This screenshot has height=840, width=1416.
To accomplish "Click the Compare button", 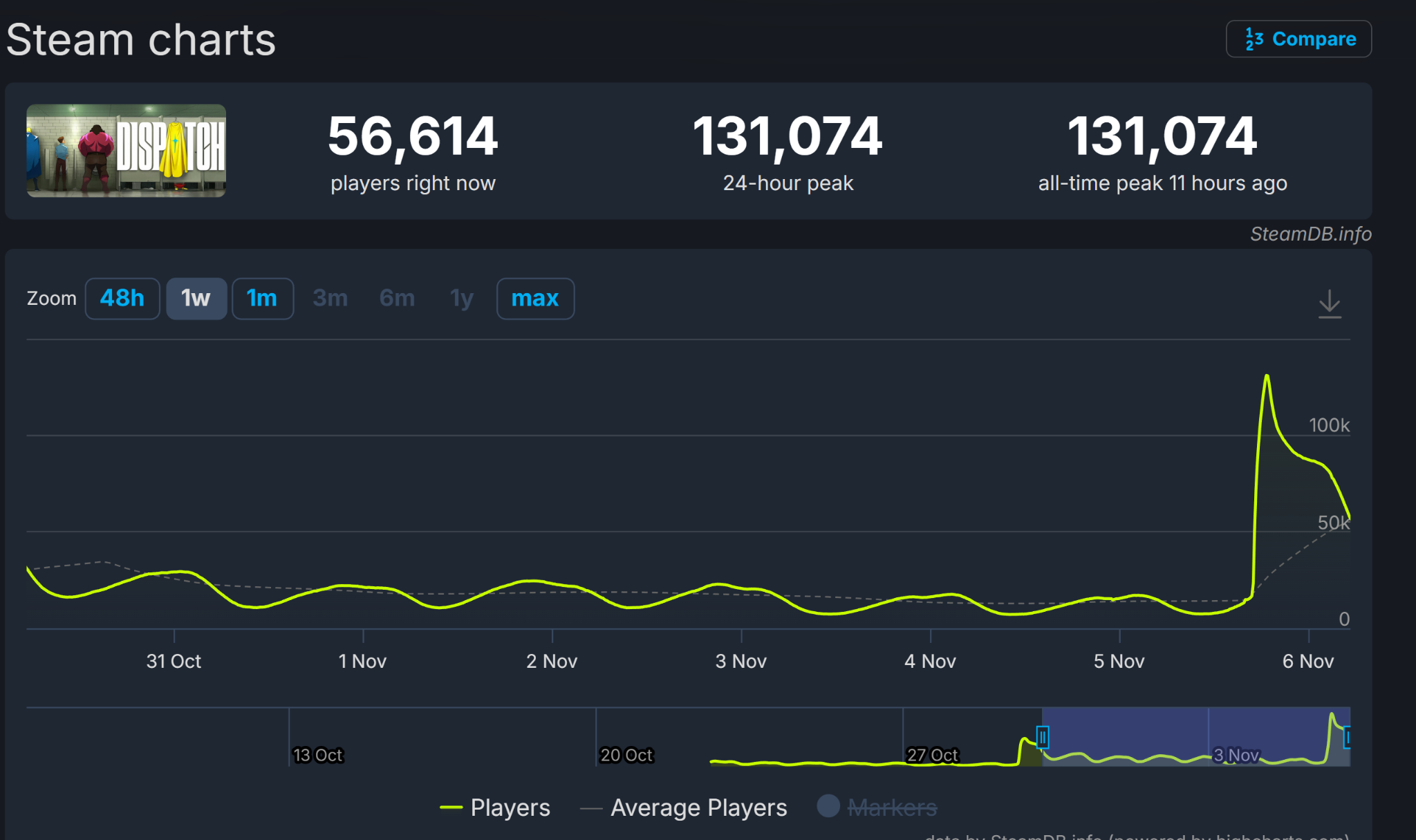I will tap(1298, 39).
